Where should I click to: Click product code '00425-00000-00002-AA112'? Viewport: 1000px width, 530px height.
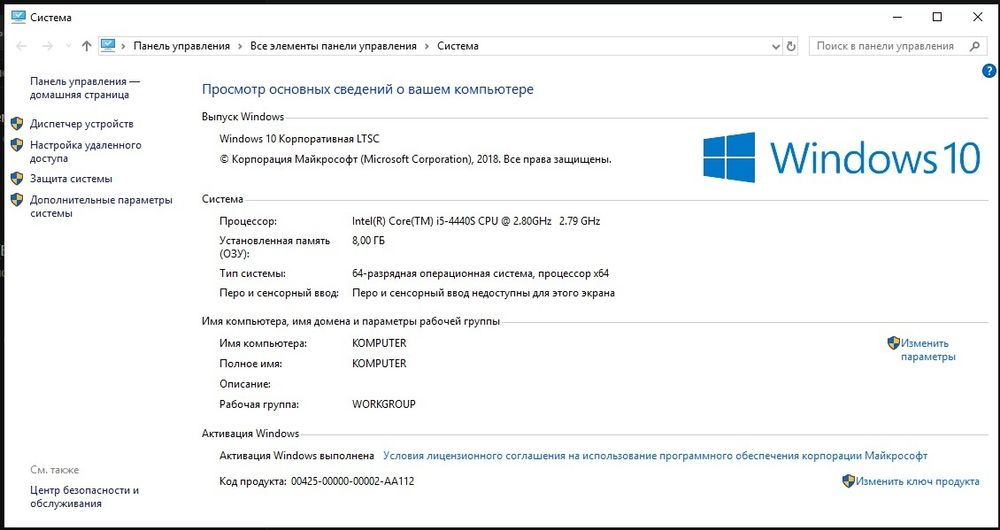click(x=352, y=482)
